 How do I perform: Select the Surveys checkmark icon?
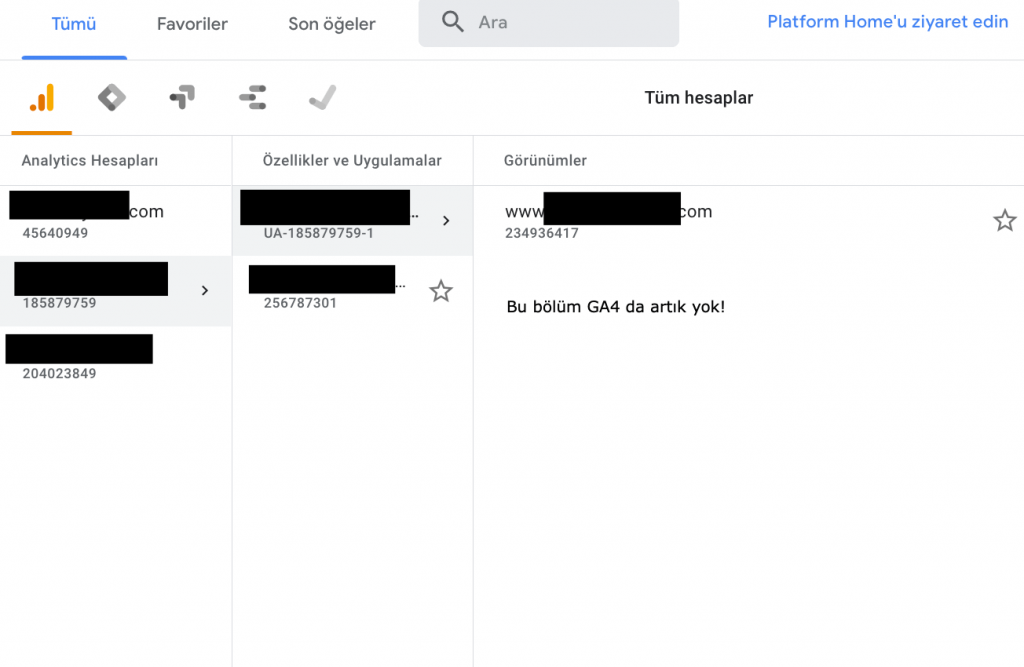(322, 98)
